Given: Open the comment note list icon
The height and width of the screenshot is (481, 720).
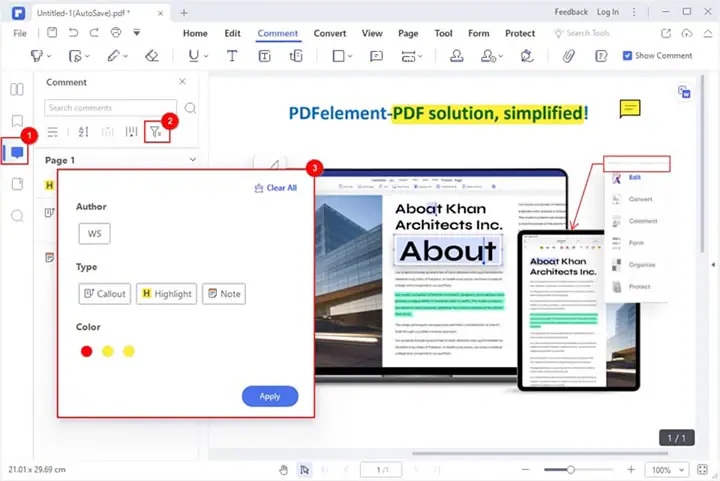Looking at the screenshot, I should point(601,56).
